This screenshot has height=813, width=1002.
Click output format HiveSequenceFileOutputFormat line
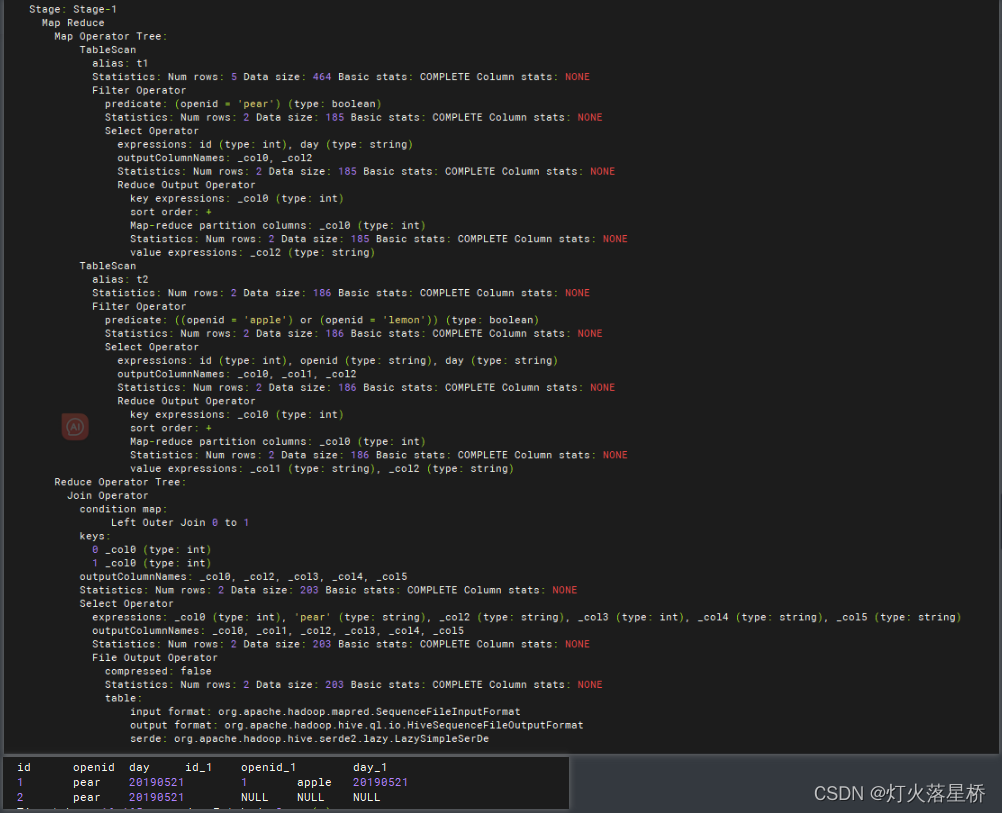point(357,725)
